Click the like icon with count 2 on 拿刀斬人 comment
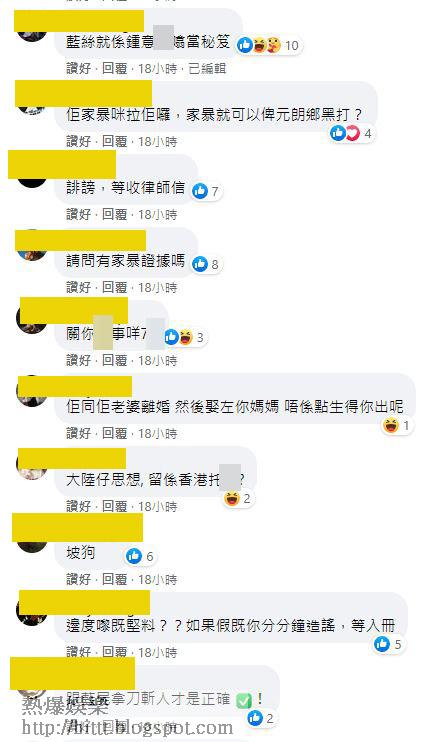441x742 pixels. coord(255,718)
